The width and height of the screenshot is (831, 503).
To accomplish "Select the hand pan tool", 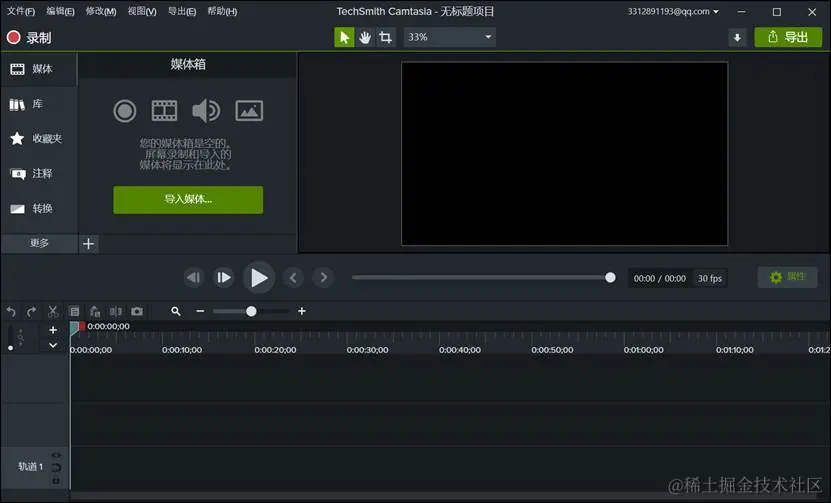I will click(x=365, y=37).
